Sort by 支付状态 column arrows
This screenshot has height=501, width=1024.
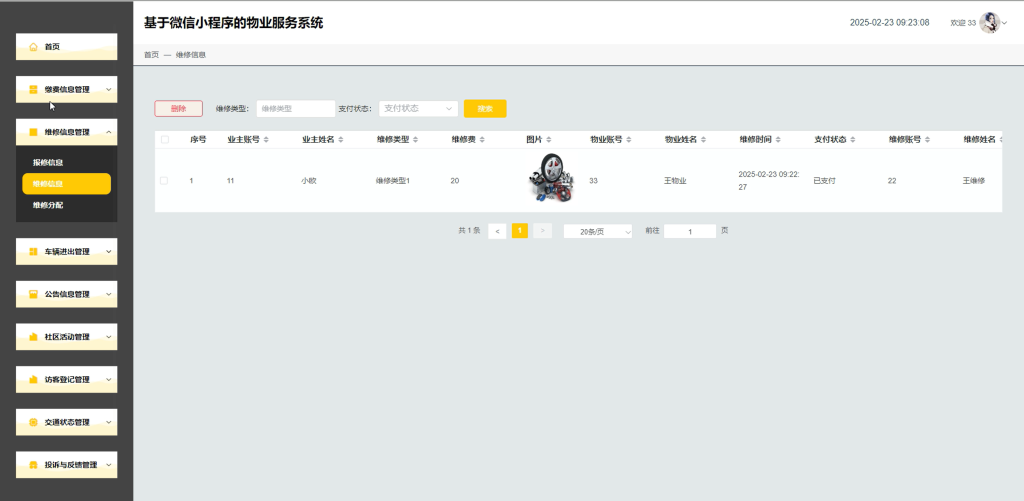(852, 140)
